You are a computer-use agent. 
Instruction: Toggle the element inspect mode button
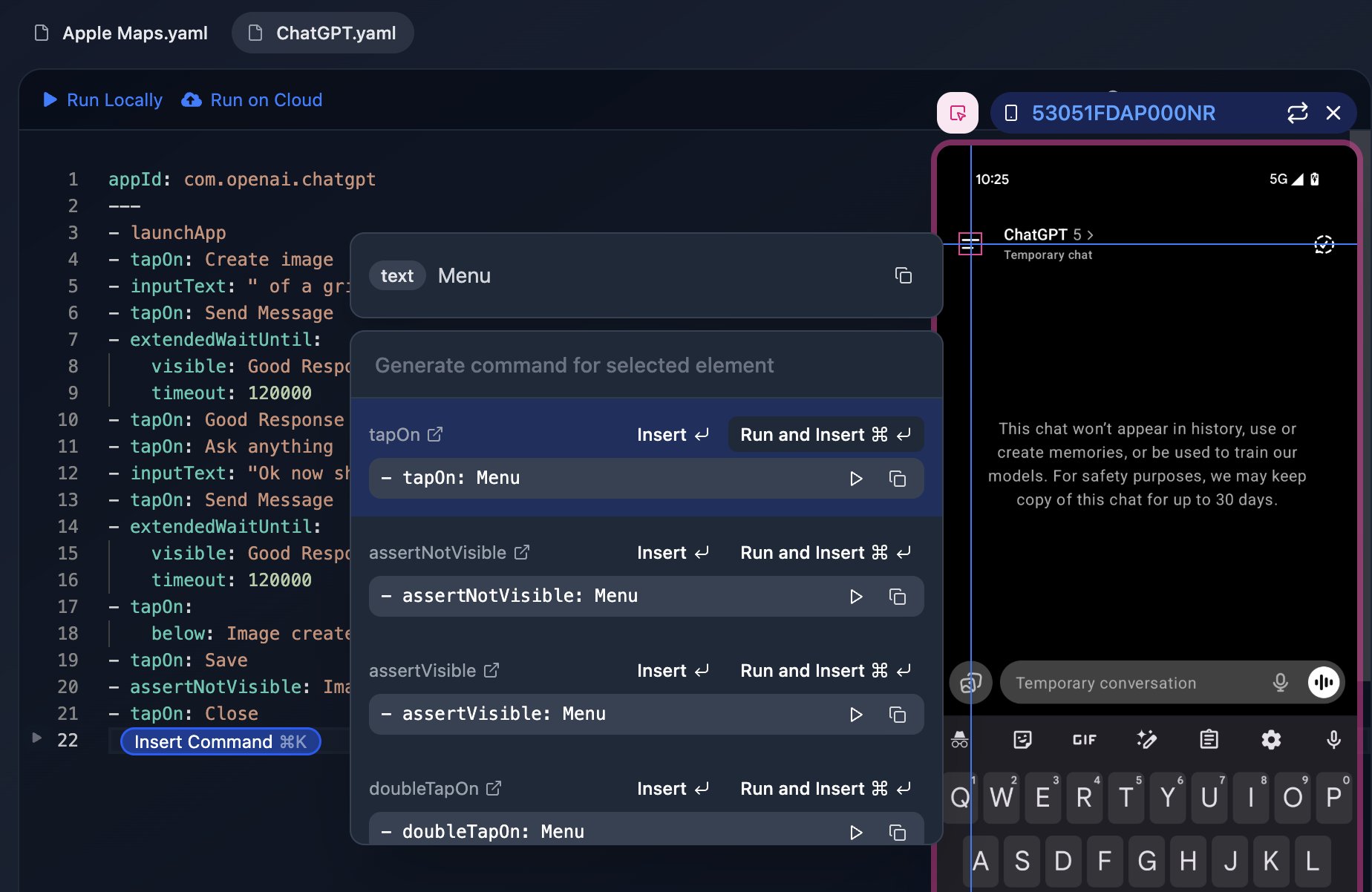[958, 113]
